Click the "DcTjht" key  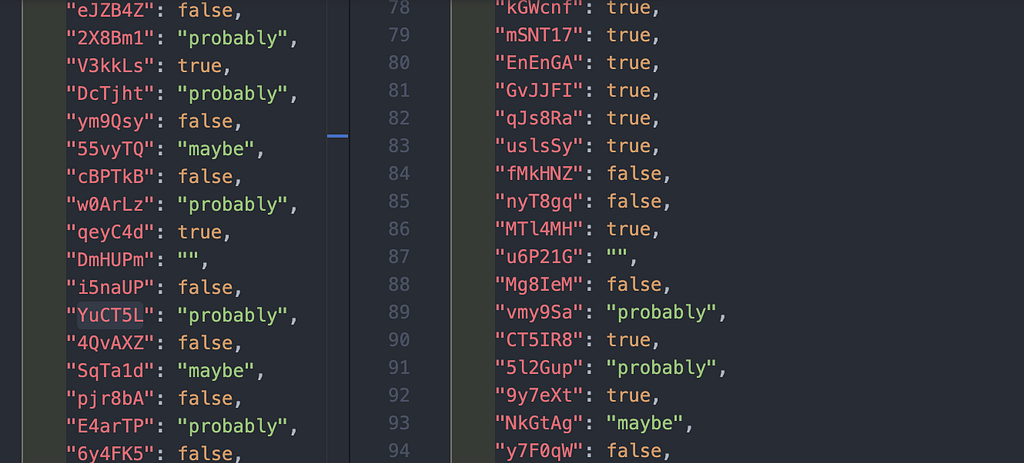110,94
